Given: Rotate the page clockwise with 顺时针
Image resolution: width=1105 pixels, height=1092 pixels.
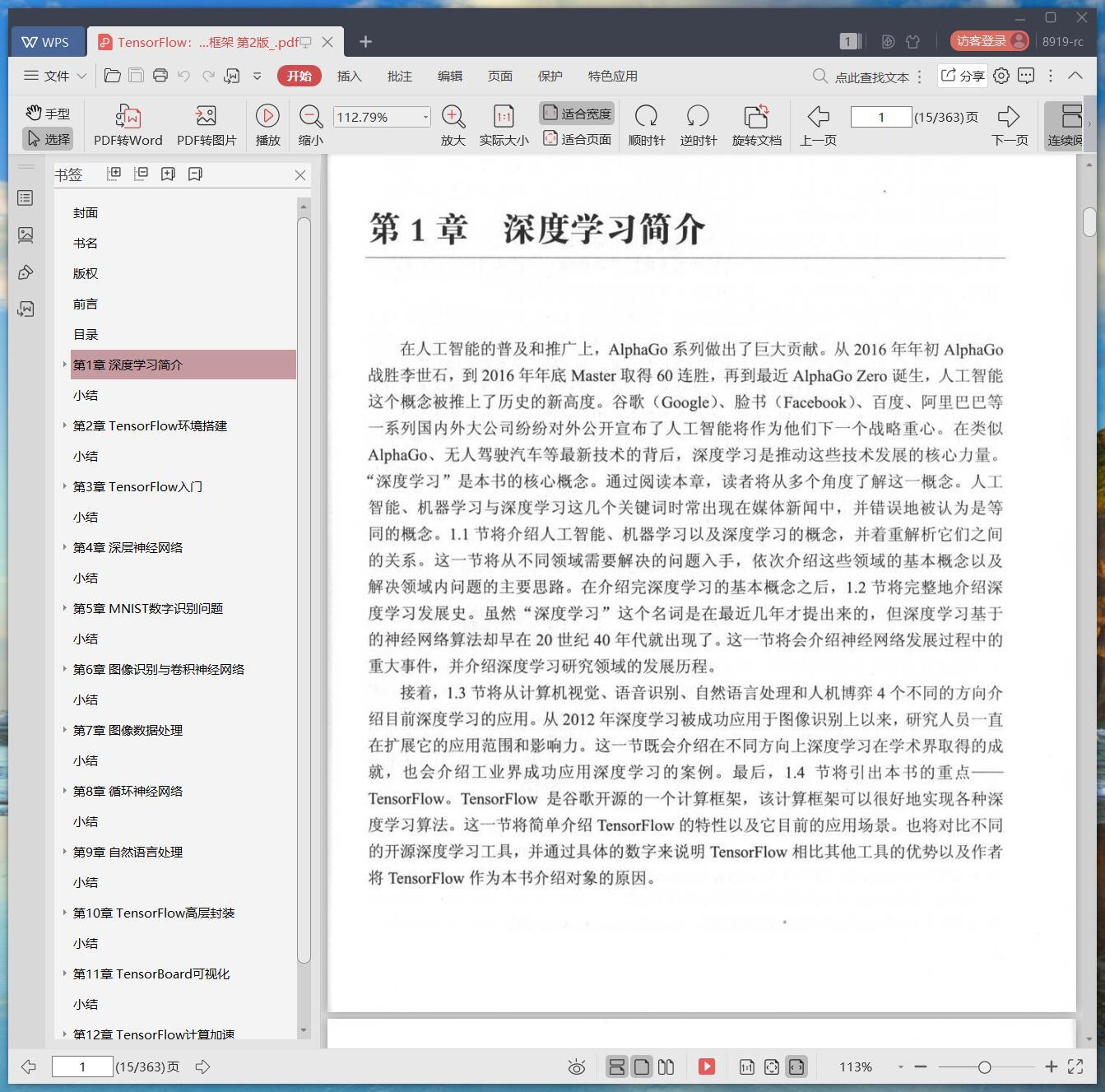Looking at the screenshot, I should pos(646,125).
